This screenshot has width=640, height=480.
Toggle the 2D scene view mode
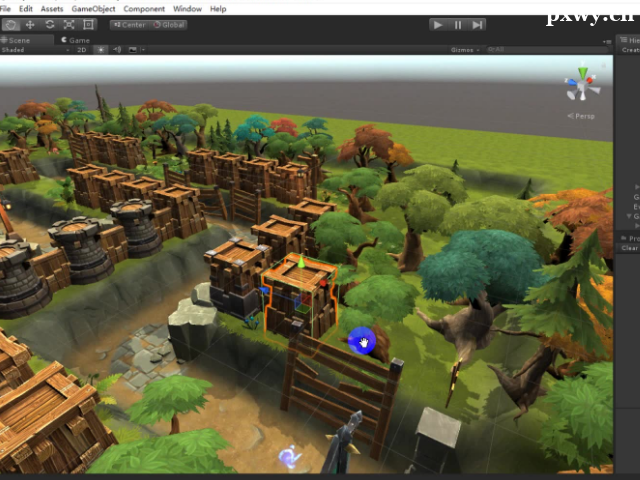coord(82,49)
